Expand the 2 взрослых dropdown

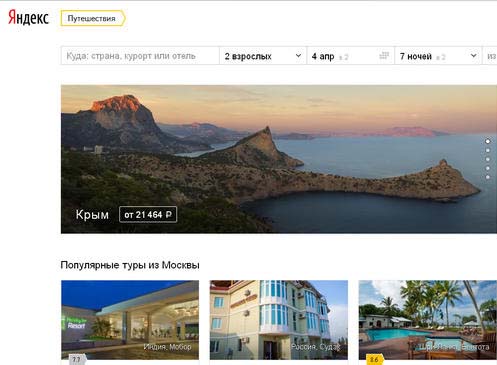263,56
